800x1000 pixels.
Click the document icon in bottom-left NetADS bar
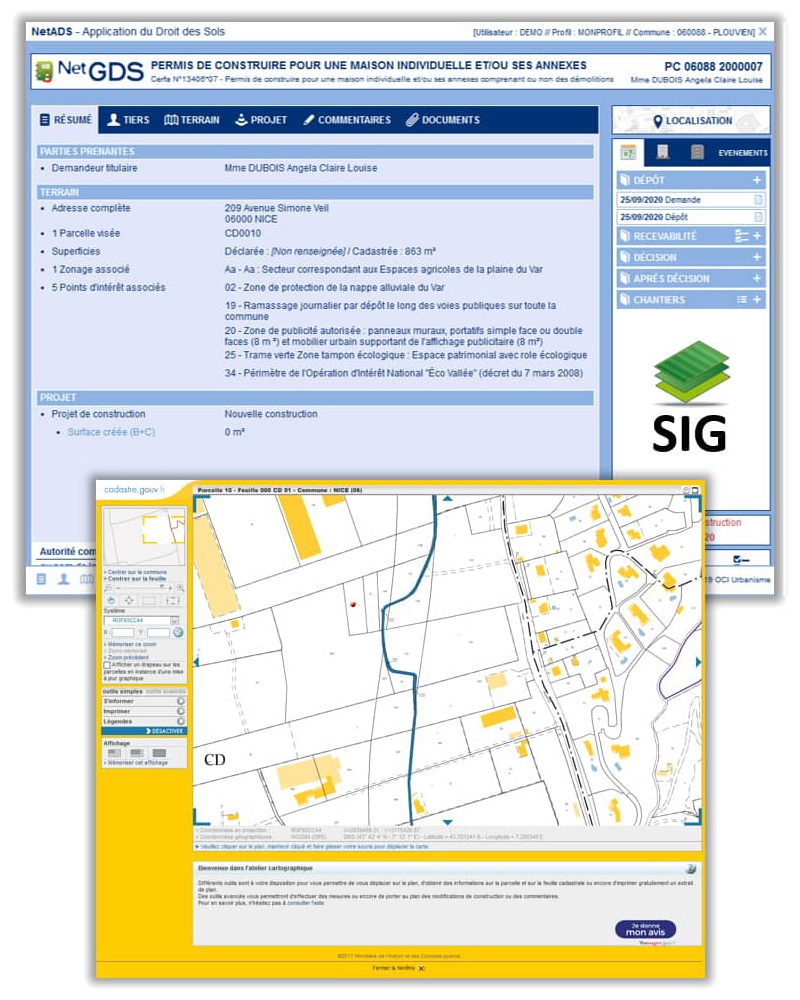(x=41, y=579)
